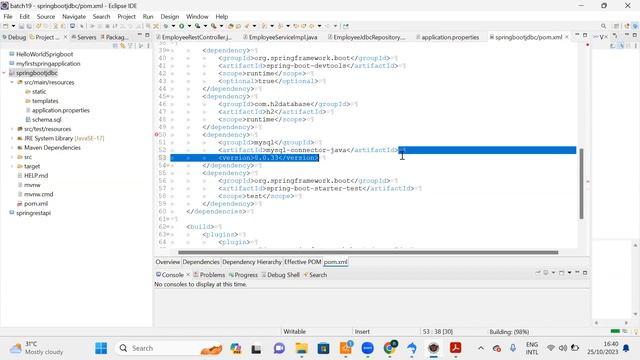
Task: Switch to the Servers view tab
Action: (x=84, y=37)
